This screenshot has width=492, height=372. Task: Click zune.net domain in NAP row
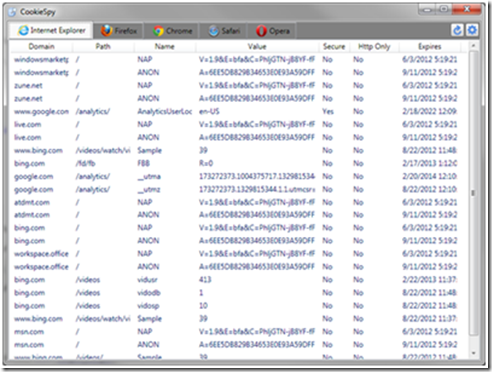28,85
